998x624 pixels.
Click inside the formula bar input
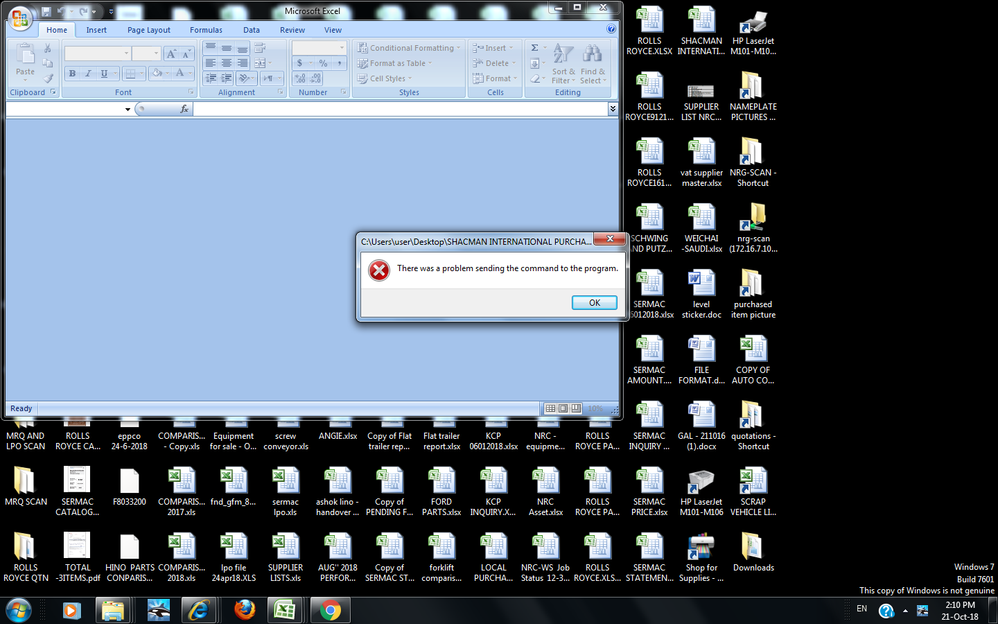coord(400,109)
